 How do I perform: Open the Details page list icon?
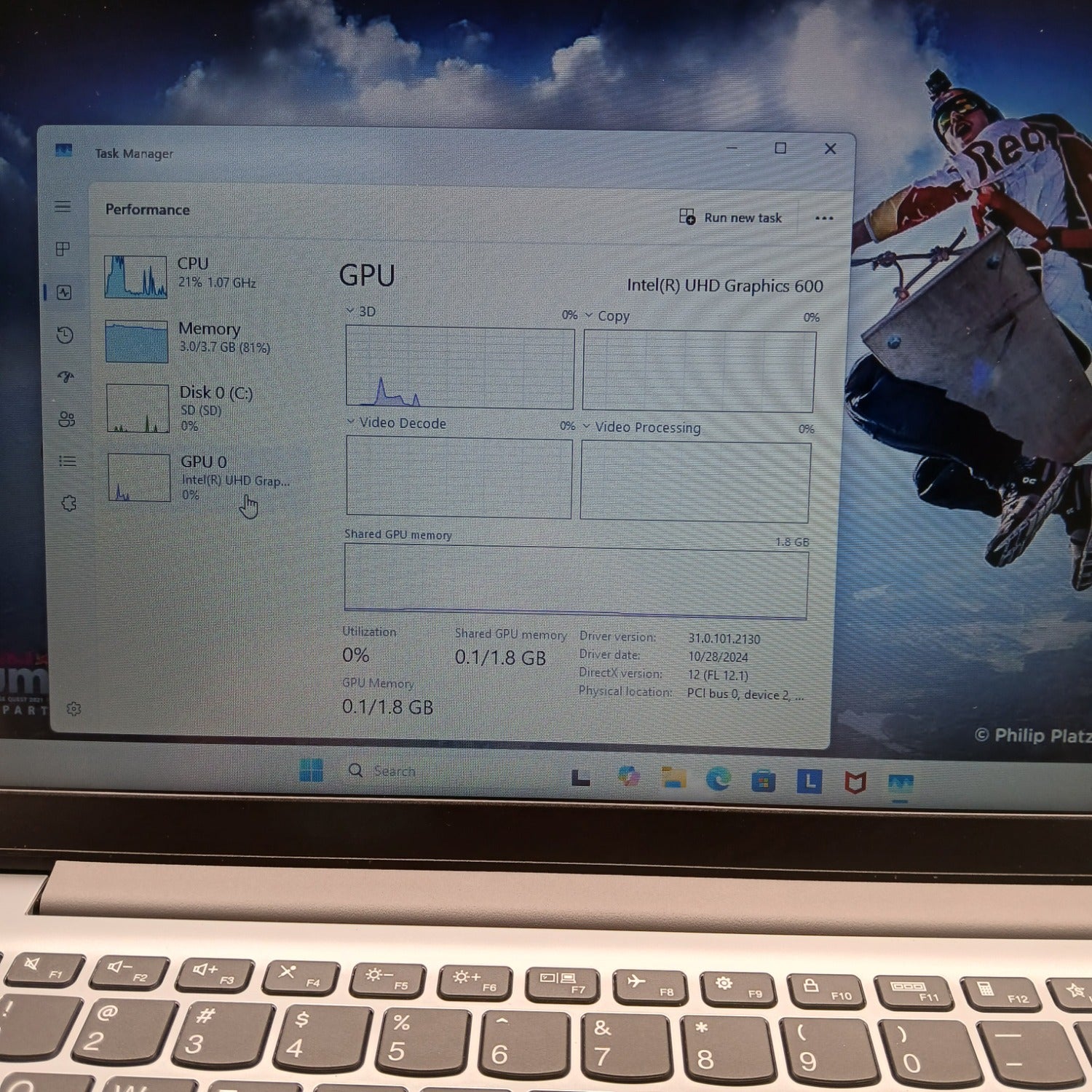point(68,461)
